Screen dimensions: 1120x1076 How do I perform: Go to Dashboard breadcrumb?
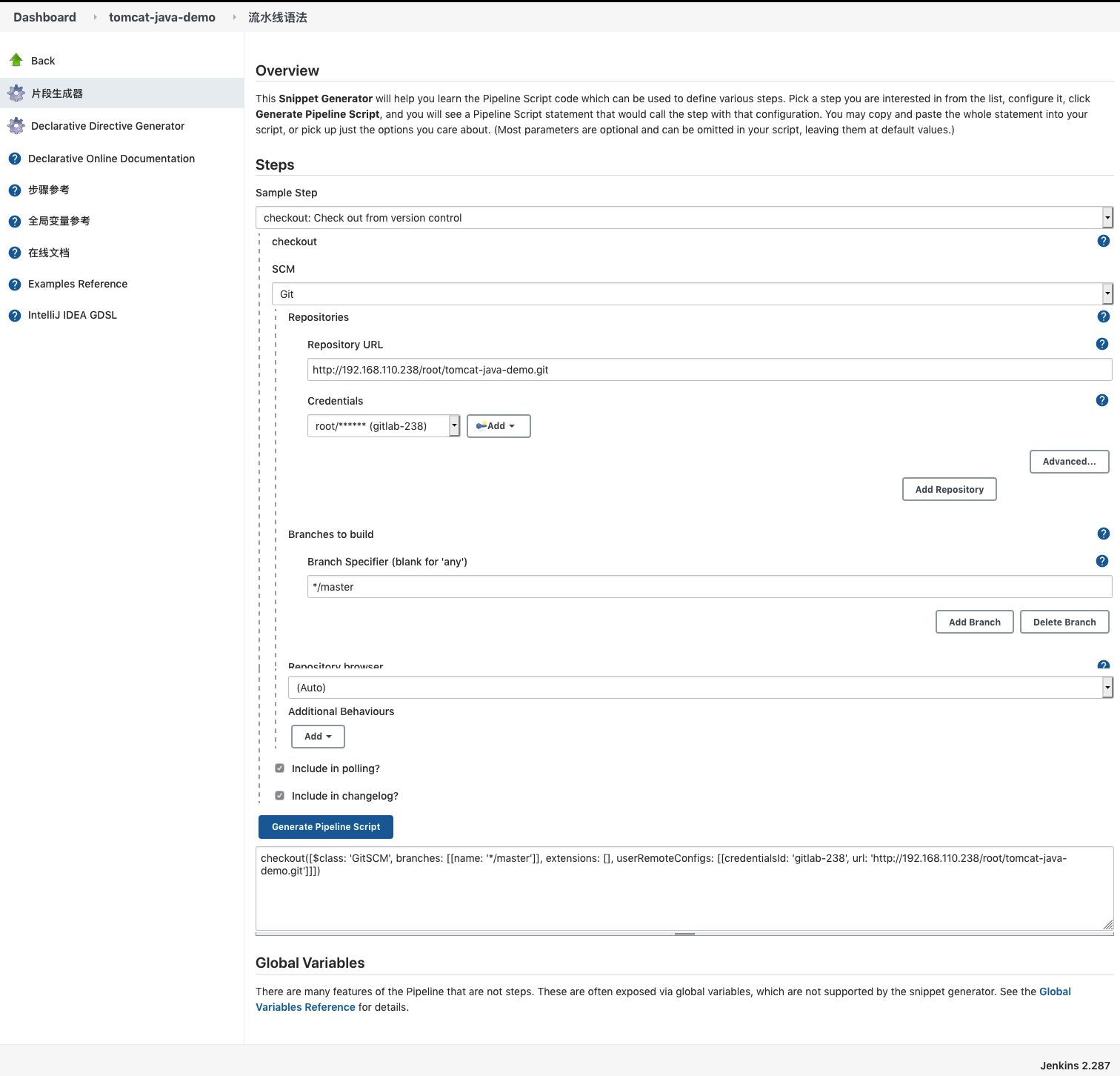pyautogui.click(x=44, y=17)
